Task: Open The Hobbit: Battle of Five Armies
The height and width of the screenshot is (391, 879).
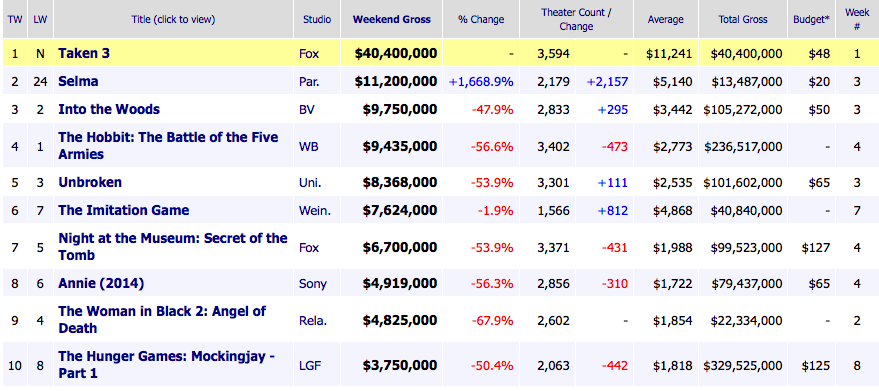Action: click(168, 146)
